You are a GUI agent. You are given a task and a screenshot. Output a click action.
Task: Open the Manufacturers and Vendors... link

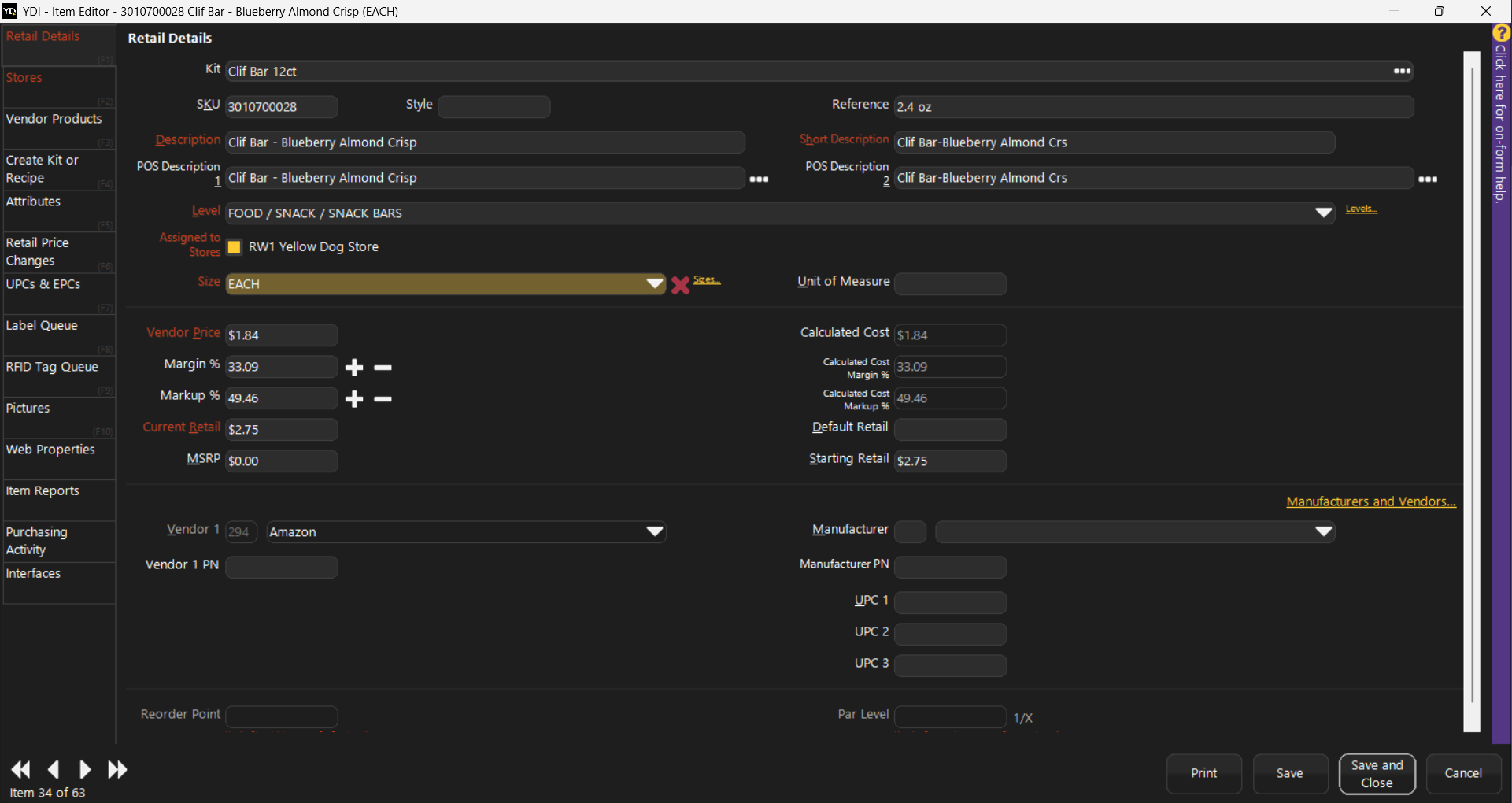[1371, 501]
